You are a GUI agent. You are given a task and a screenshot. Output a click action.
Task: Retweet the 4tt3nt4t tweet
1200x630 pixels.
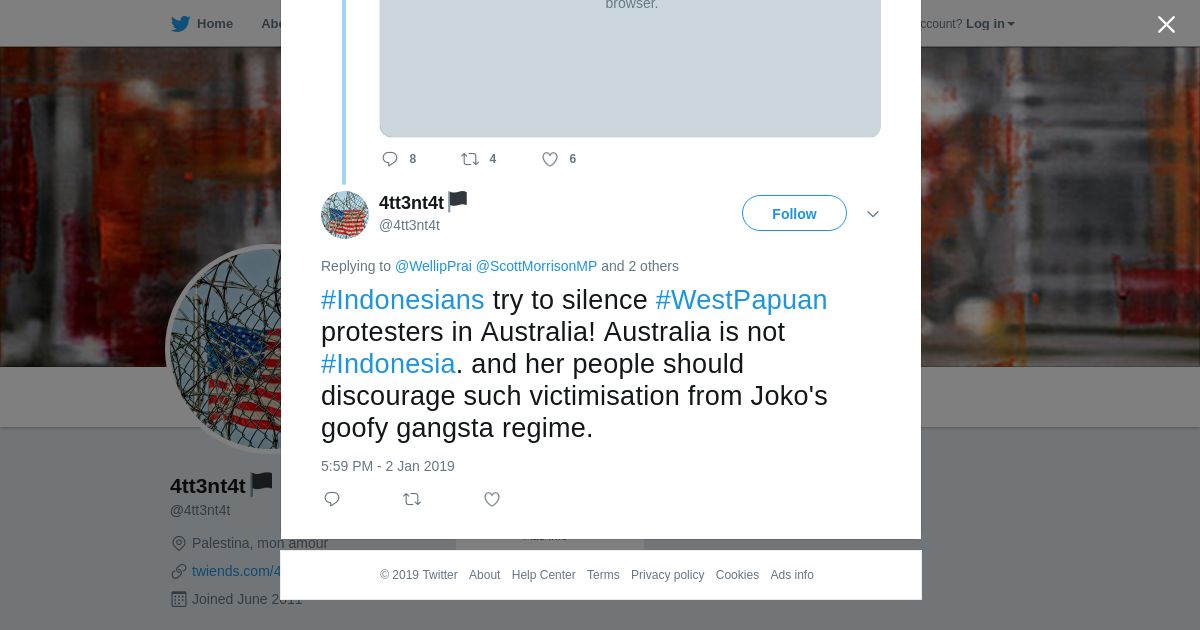tap(412, 499)
